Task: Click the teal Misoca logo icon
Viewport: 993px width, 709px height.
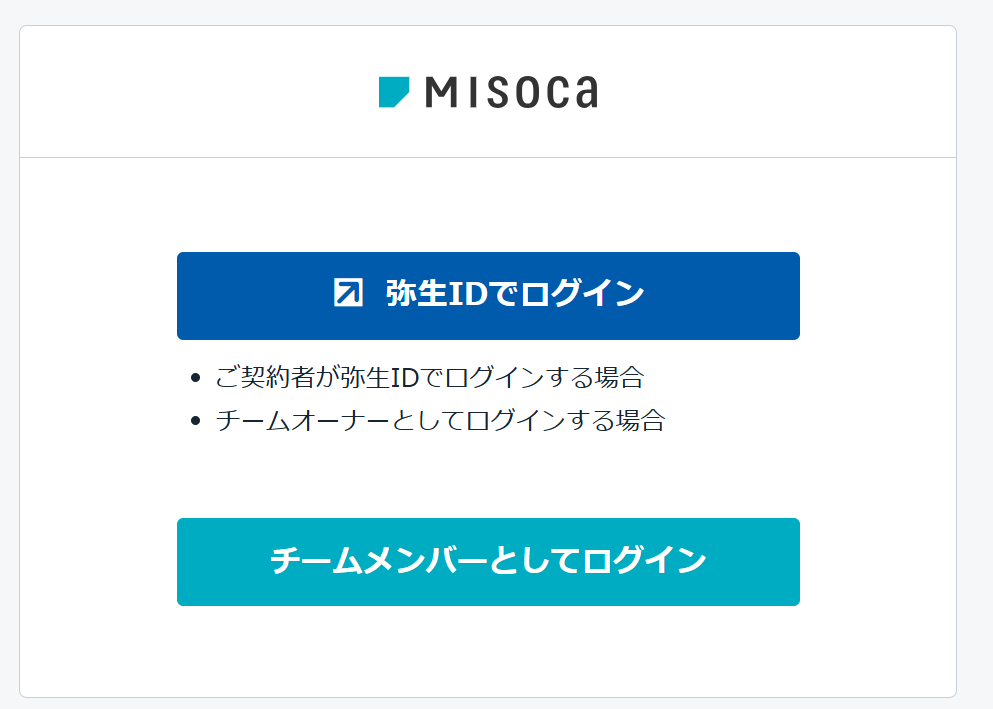Action: (393, 92)
